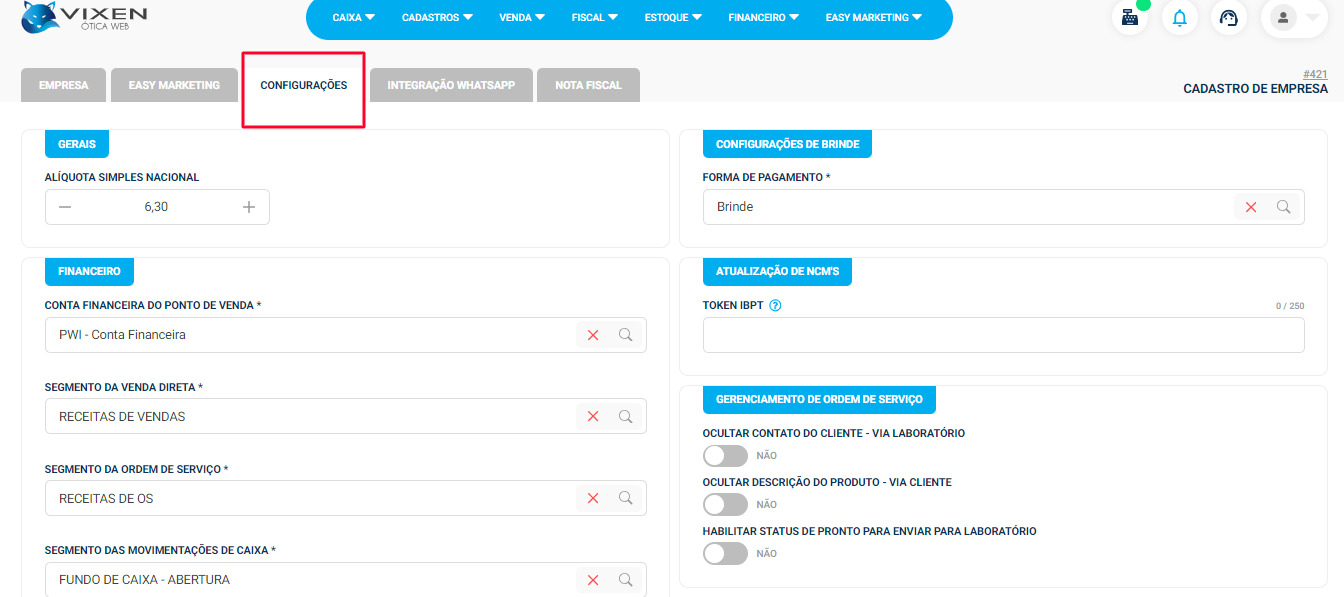Expand the Caixa dropdown menu

point(354,17)
